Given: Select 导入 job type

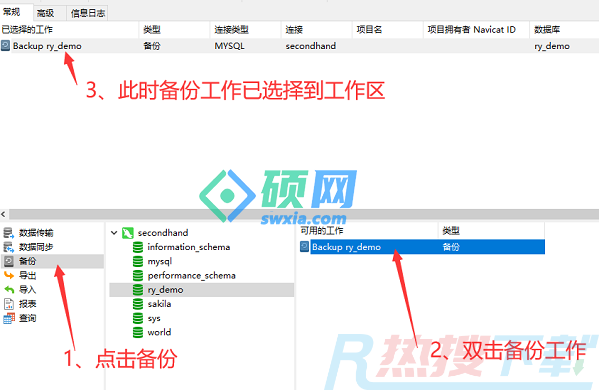Looking at the screenshot, I should click(28, 290).
